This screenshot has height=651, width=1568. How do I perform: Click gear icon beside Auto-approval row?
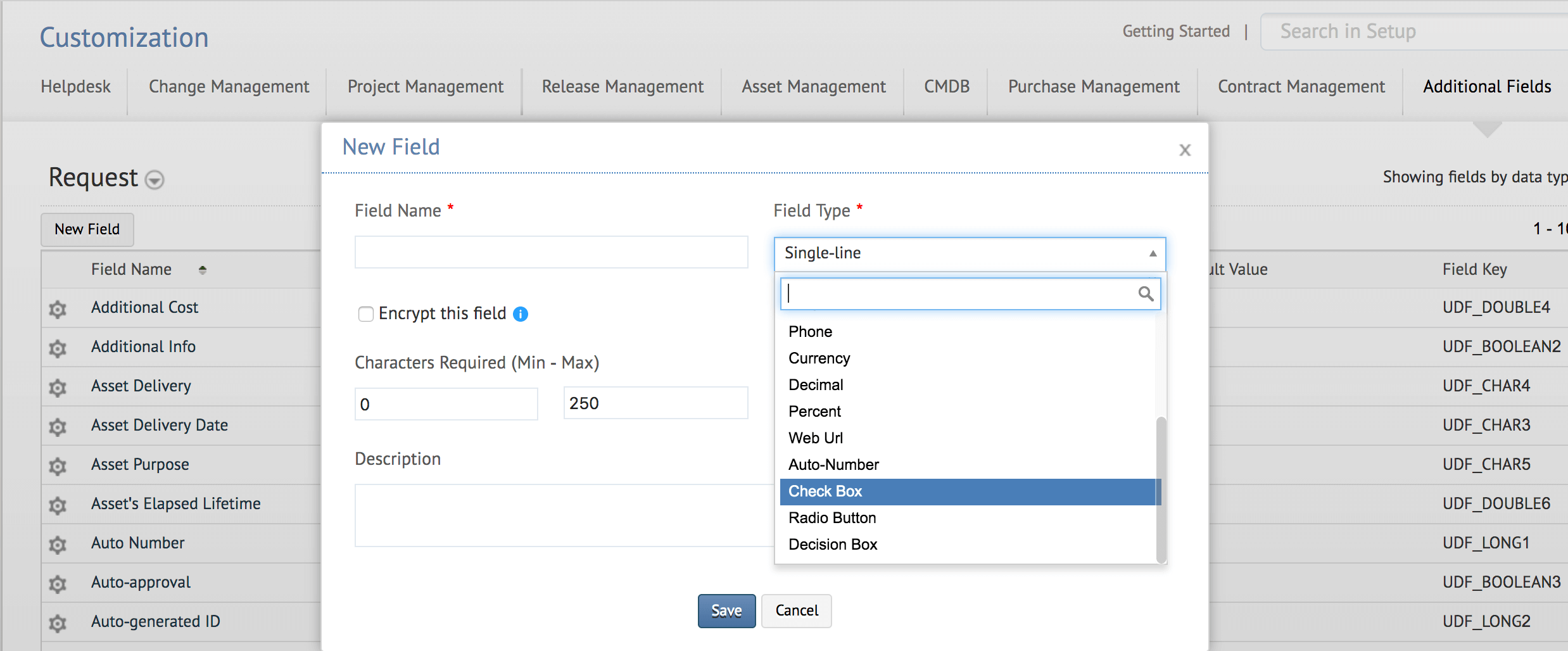pos(58,584)
